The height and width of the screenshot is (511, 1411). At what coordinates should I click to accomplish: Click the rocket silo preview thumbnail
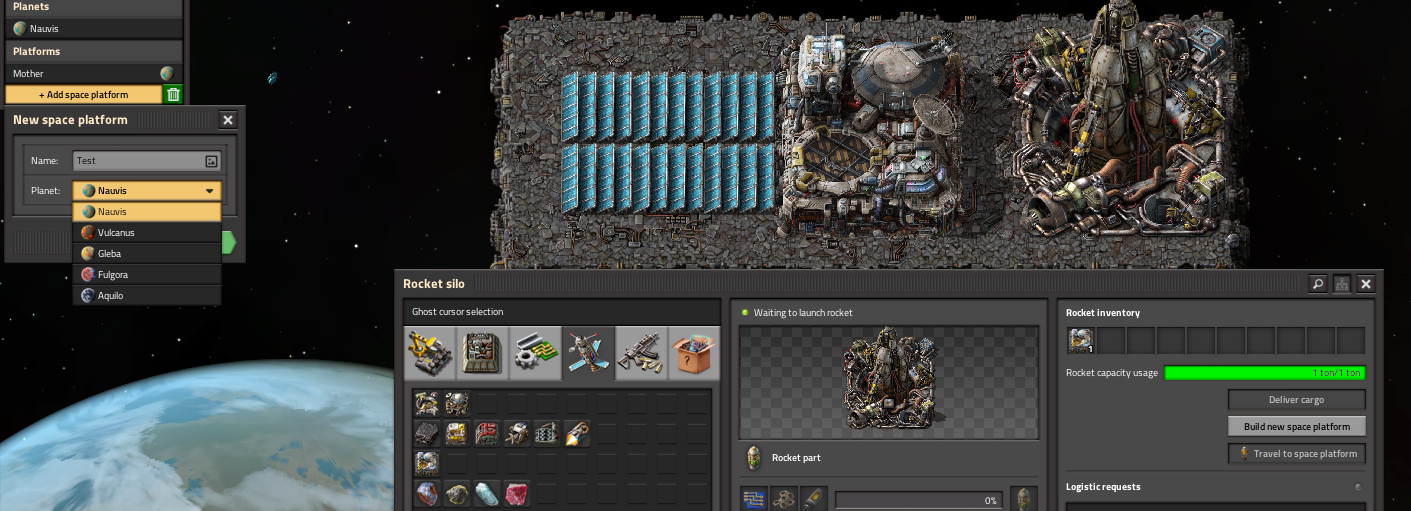pyautogui.click(x=888, y=381)
